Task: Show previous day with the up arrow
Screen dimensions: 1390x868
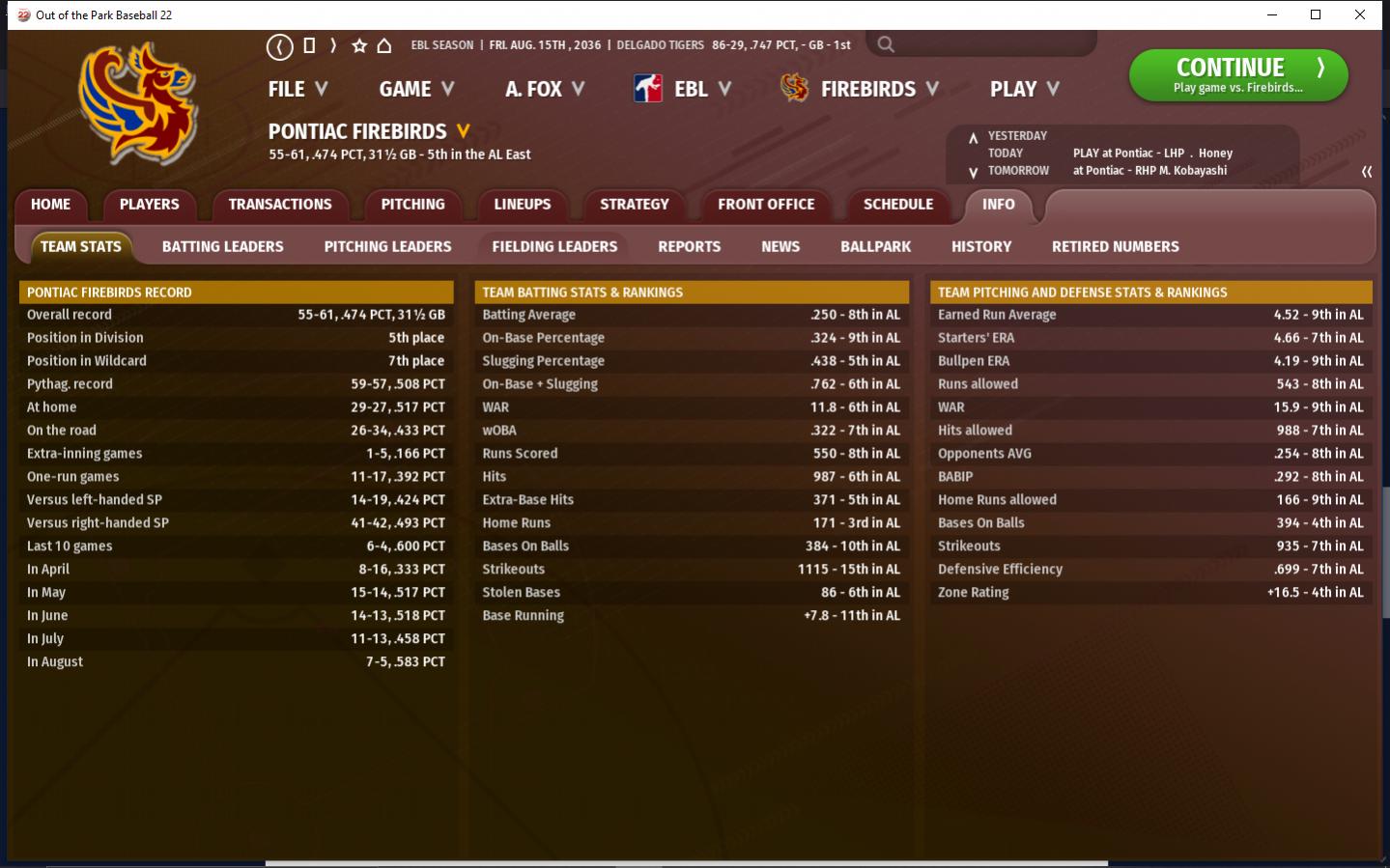Action: [973, 138]
